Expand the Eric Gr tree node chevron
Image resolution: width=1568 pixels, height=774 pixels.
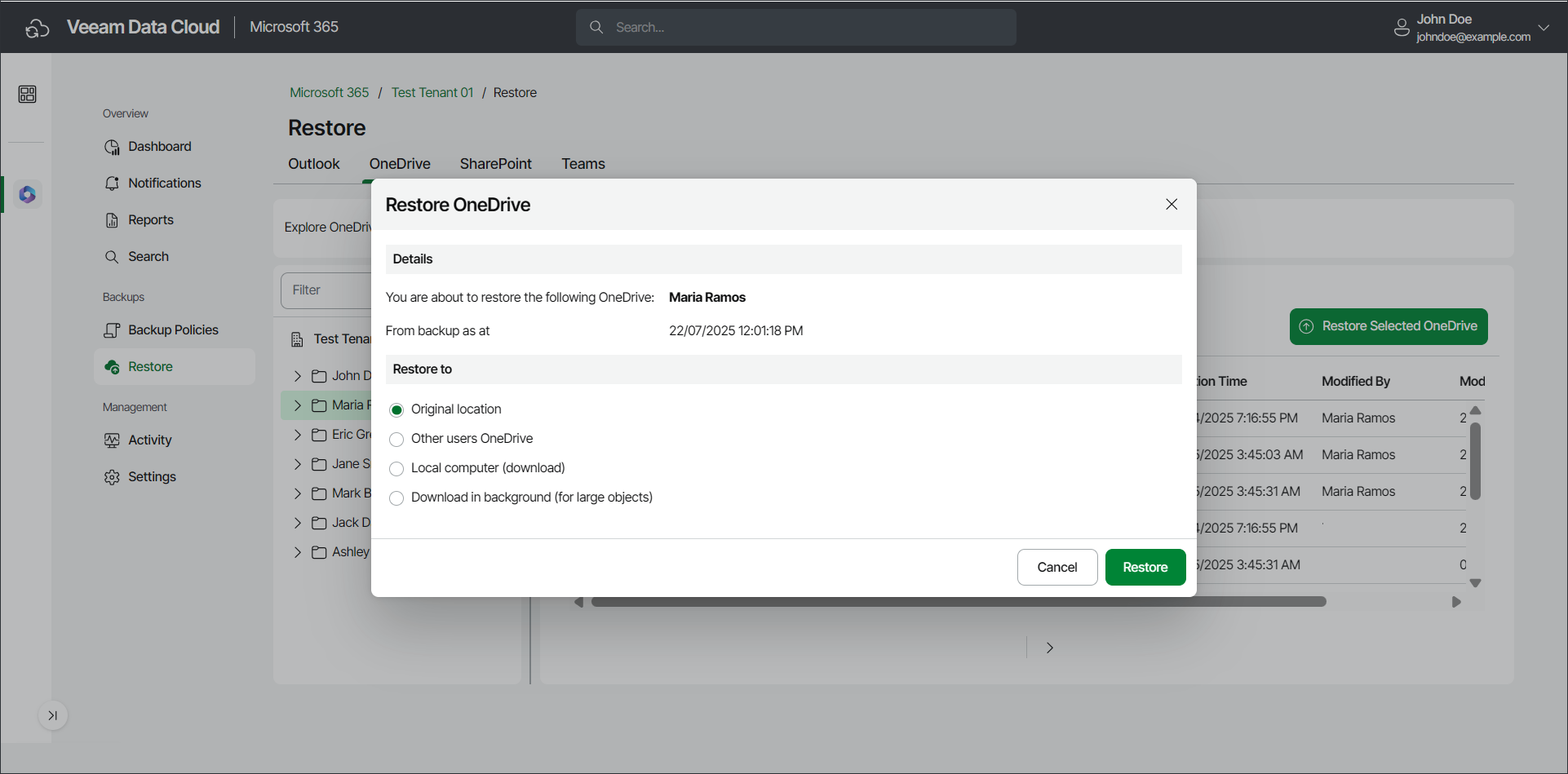tap(298, 435)
